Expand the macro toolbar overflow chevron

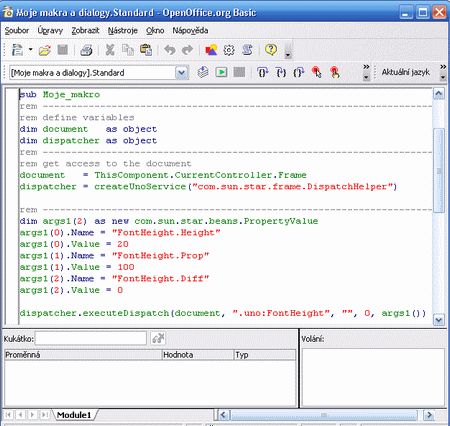[366, 72]
